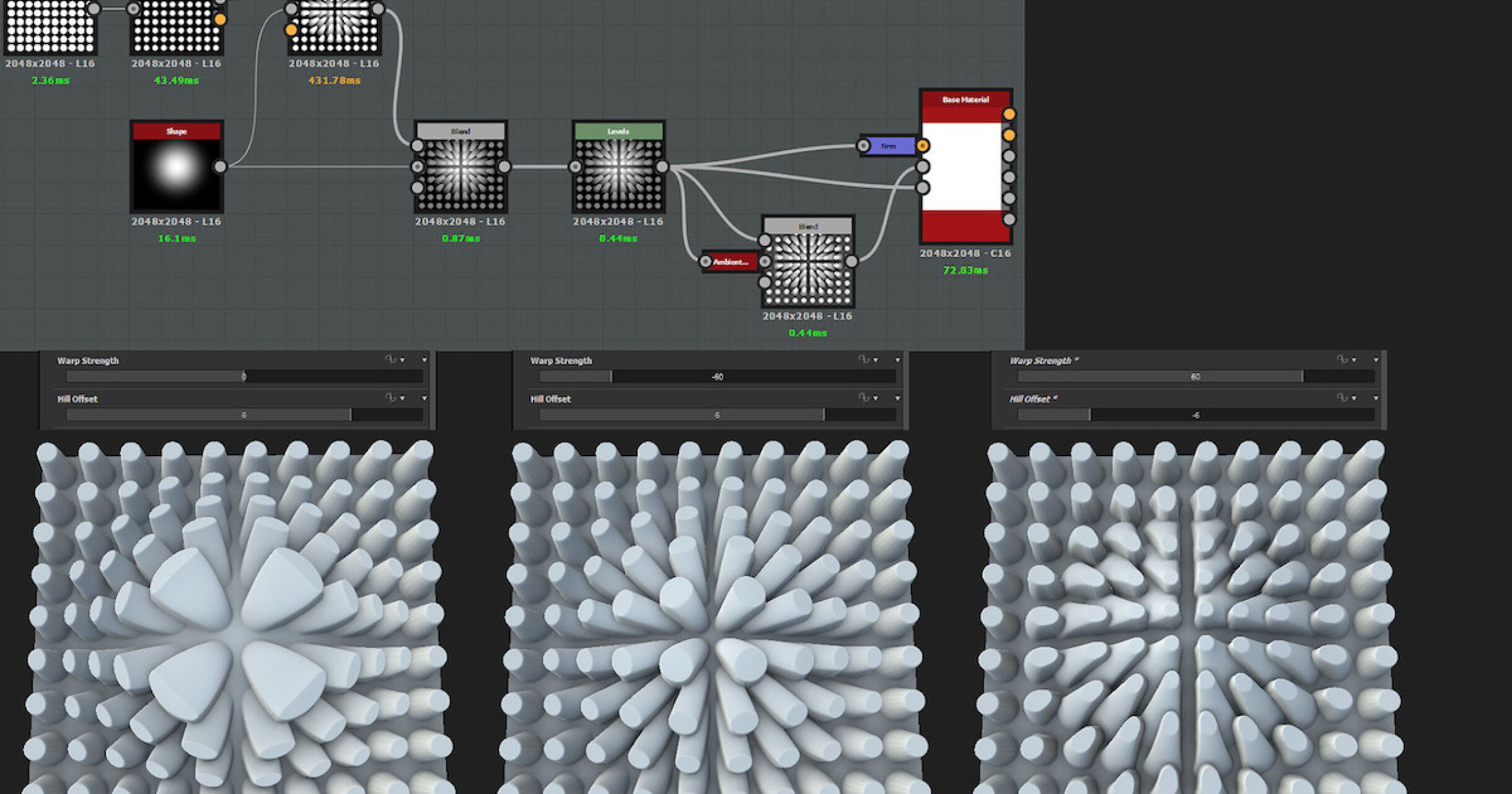
Task: Open function icon for left panel Warp Strength
Action: (x=390, y=360)
